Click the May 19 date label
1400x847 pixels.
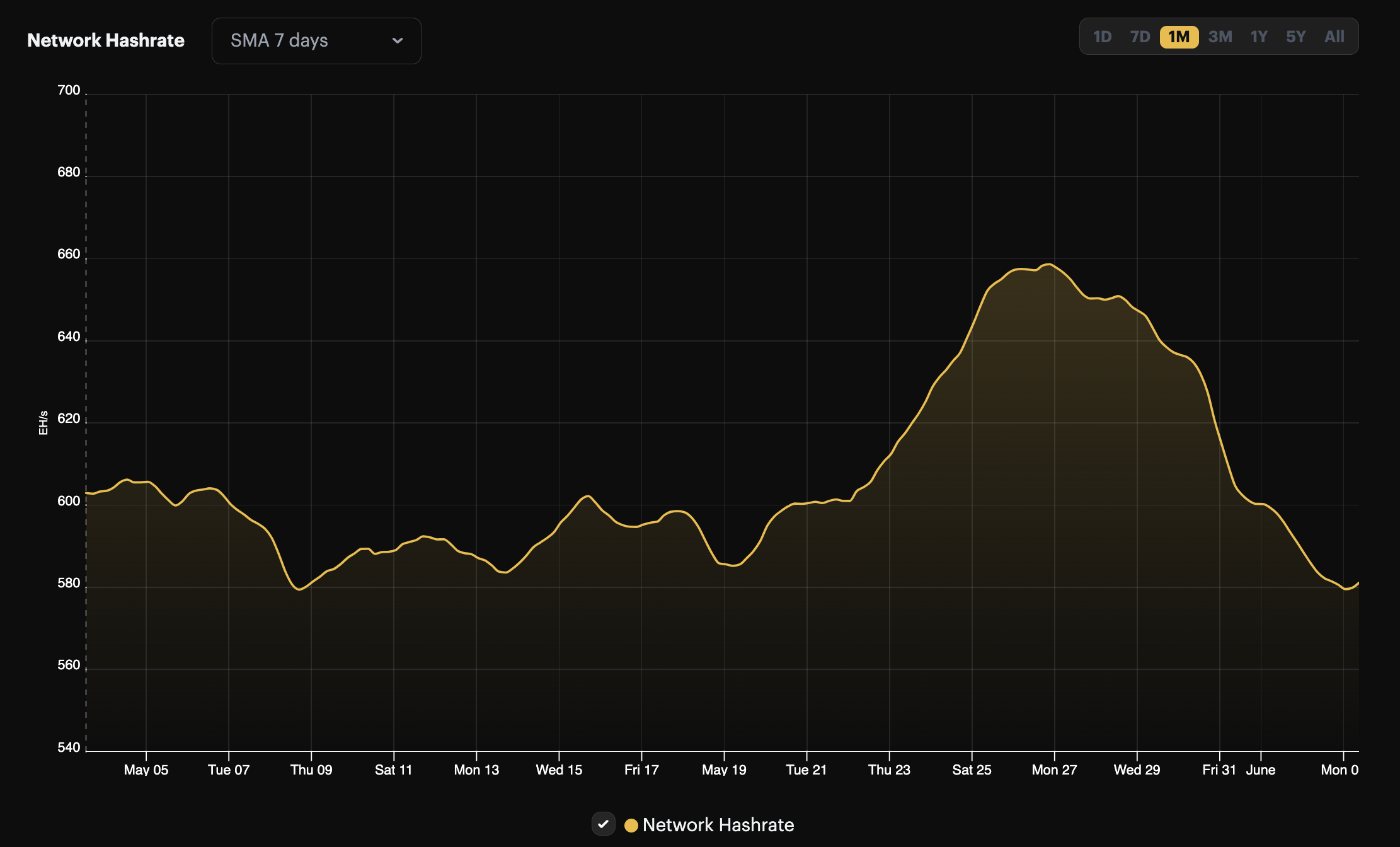[725, 769]
